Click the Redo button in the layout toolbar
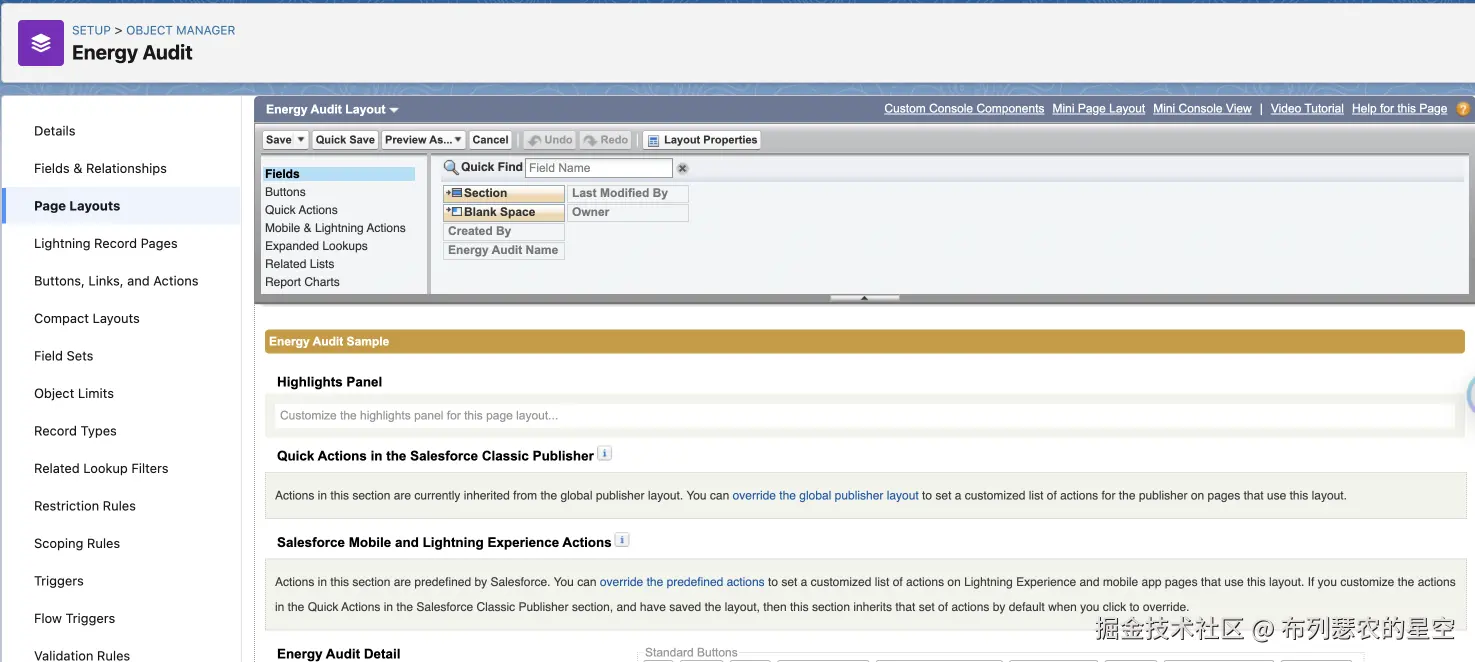The height and width of the screenshot is (662, 1475). point(606,140)
